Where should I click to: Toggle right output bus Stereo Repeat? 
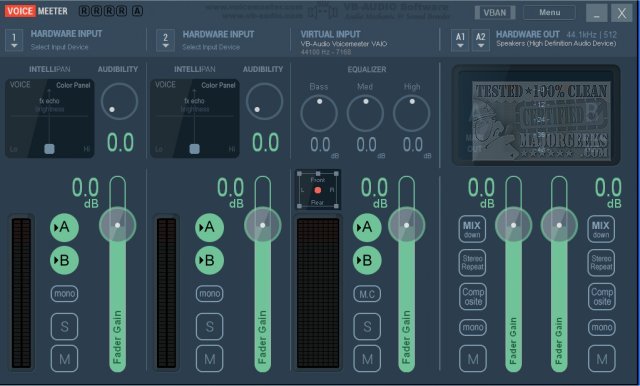tap(601, 263)
